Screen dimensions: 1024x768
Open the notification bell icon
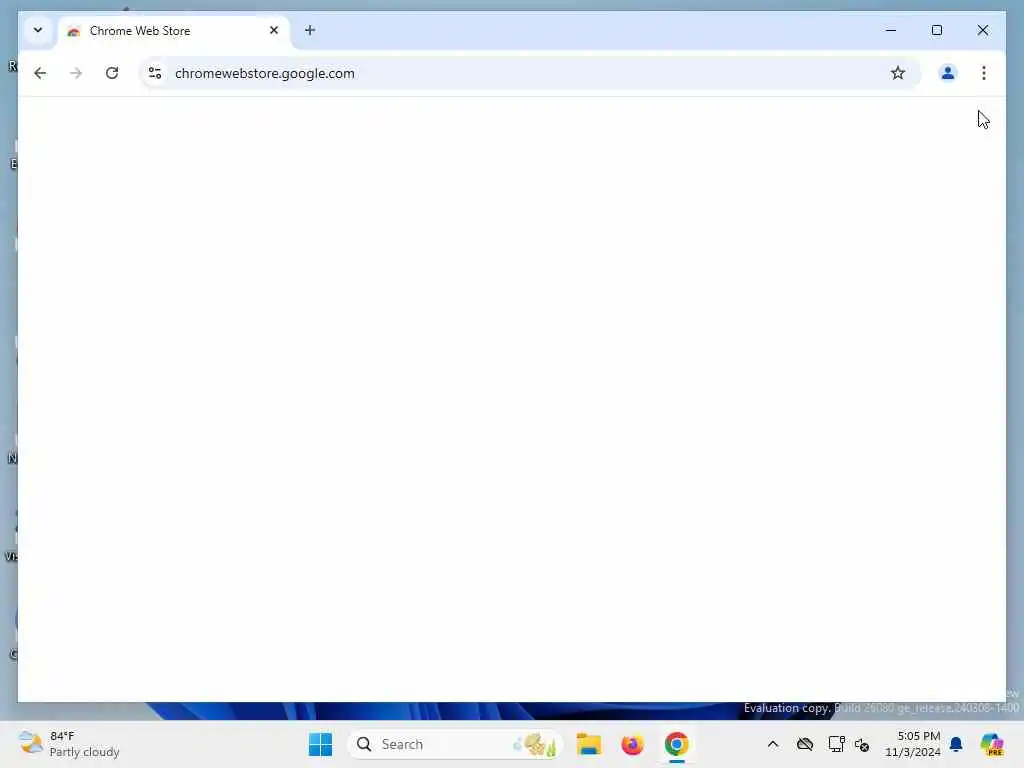coord(956,744)
